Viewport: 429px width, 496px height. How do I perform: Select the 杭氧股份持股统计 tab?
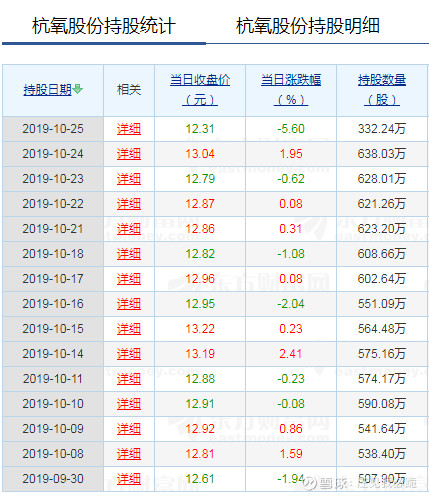tap(104, 26)
